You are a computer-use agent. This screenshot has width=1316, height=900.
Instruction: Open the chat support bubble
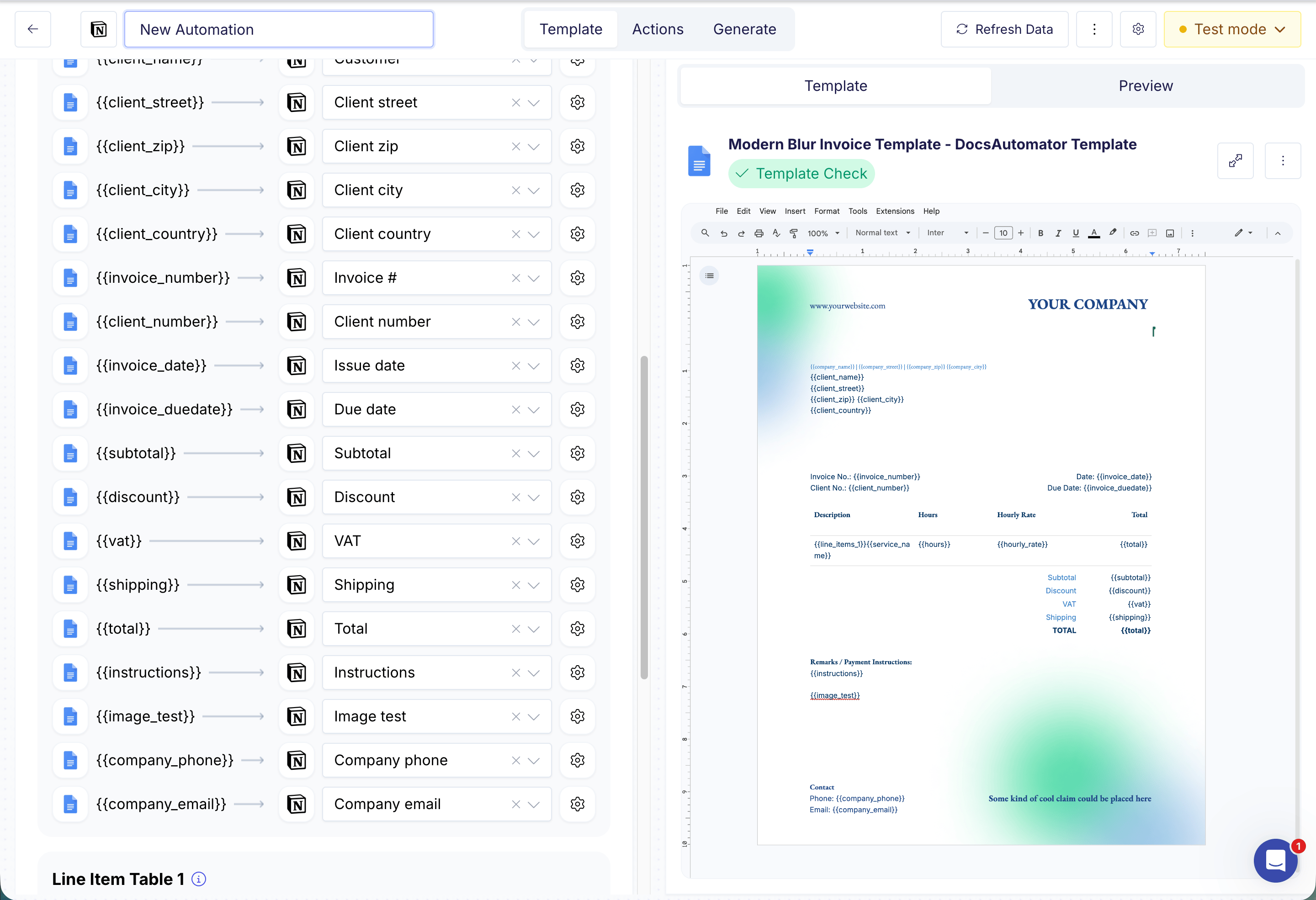[x=1276, y=860]
